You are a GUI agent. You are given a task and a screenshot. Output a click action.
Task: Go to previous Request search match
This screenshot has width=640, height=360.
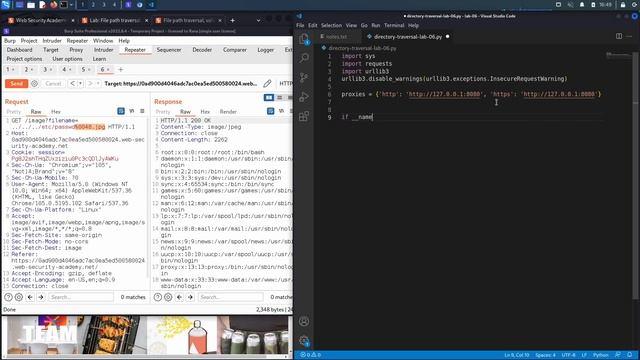(30, 297)
